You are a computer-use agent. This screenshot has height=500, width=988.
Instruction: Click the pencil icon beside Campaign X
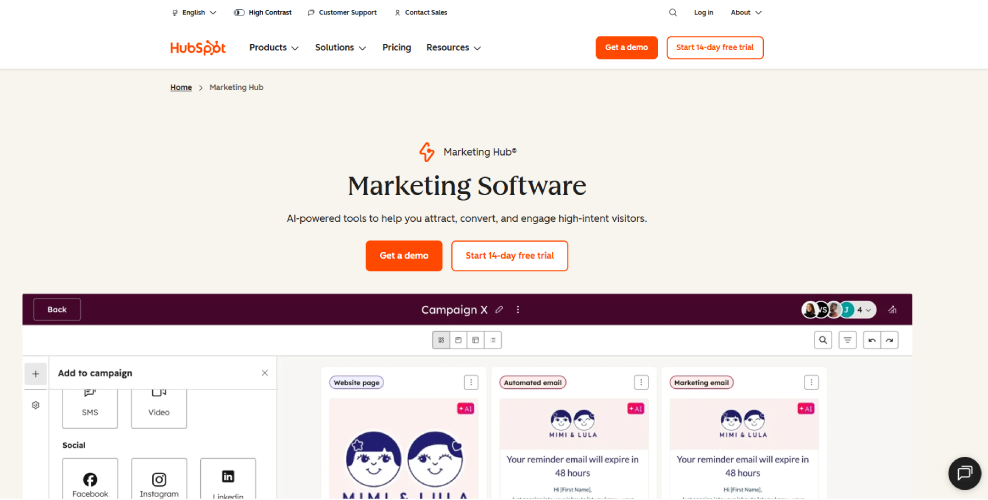[499, 310]
